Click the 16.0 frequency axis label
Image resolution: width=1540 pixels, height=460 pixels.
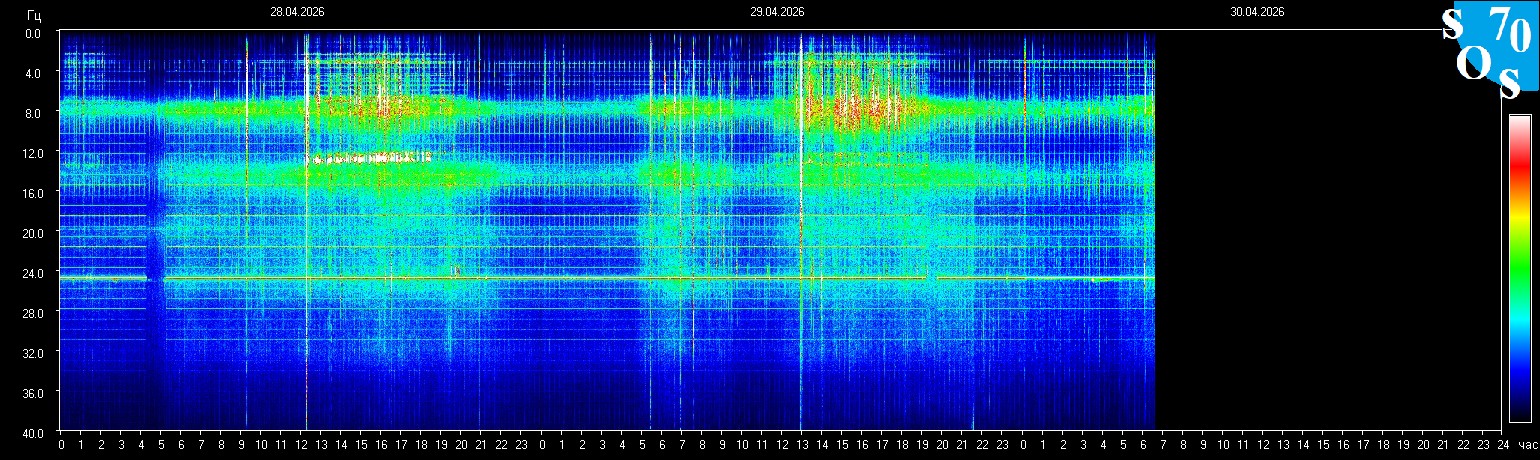coord(33,193)
